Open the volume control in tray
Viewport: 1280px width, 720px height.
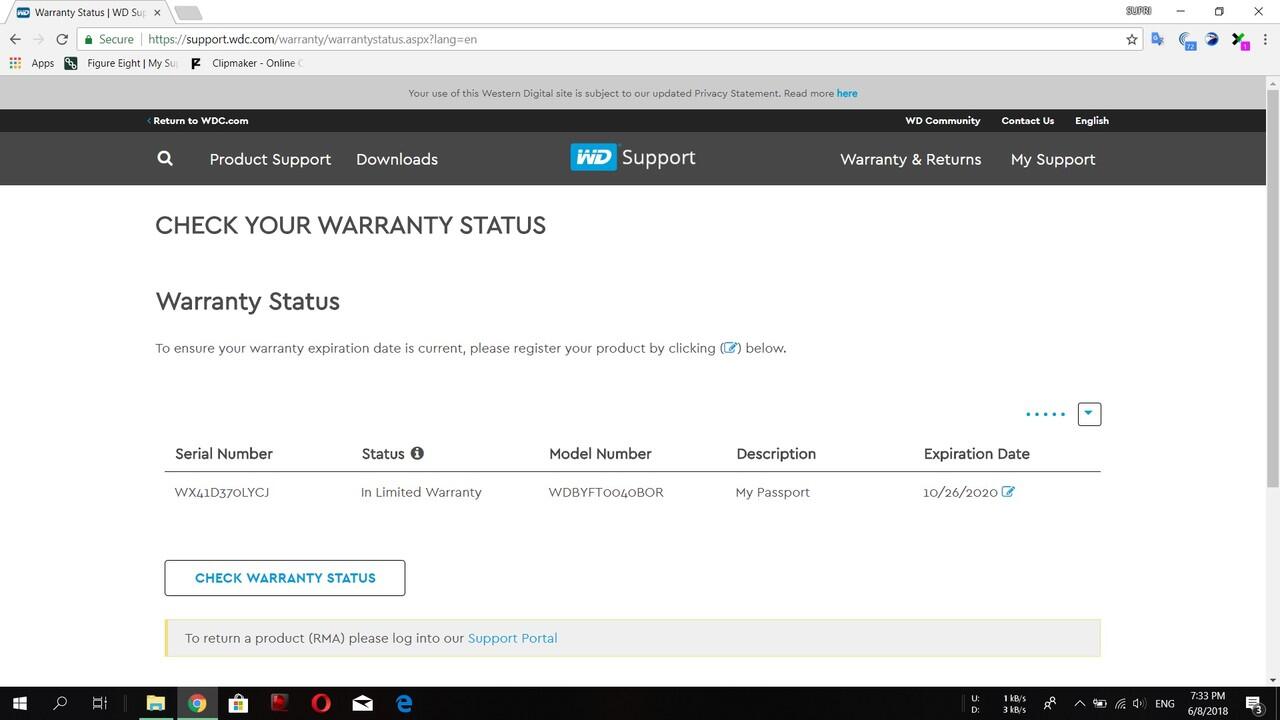[x=1139, y=704]
